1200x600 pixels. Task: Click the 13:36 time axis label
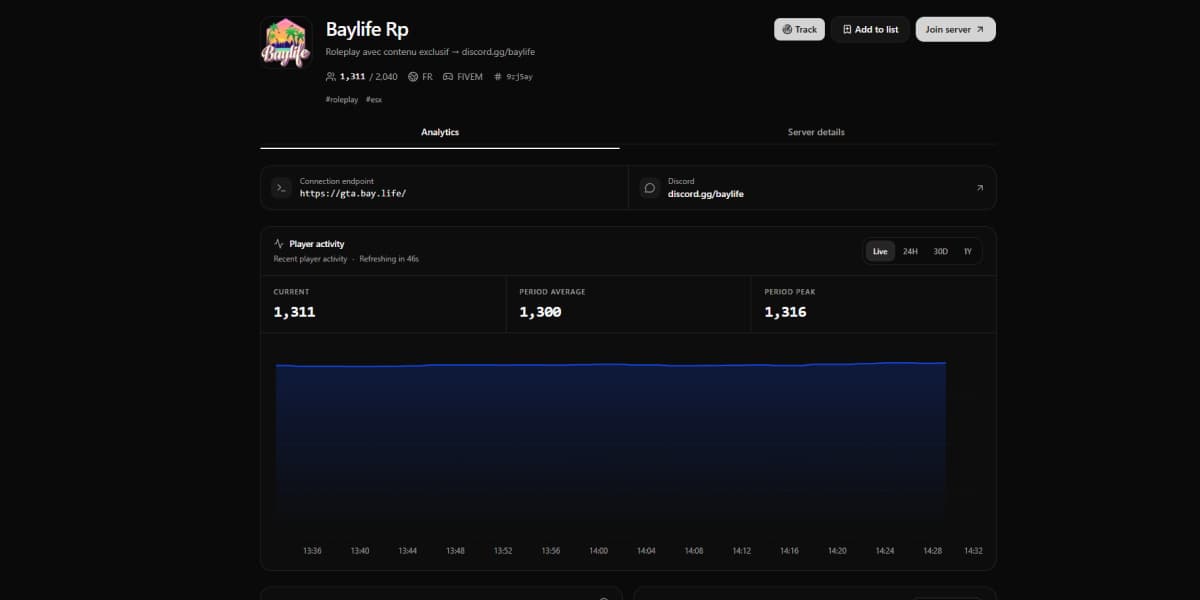coord(312,551)
